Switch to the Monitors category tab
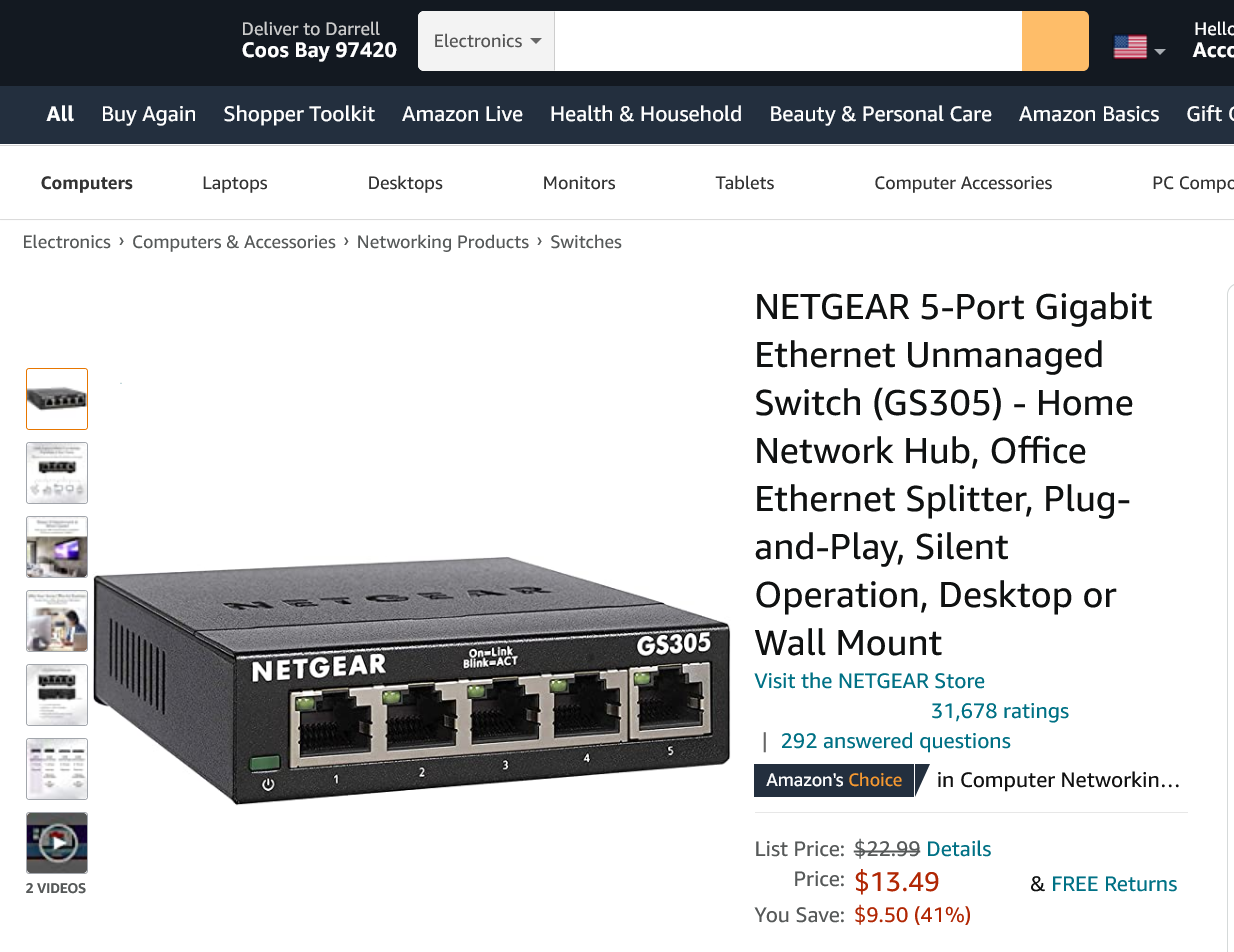 (x=579, y=183)
